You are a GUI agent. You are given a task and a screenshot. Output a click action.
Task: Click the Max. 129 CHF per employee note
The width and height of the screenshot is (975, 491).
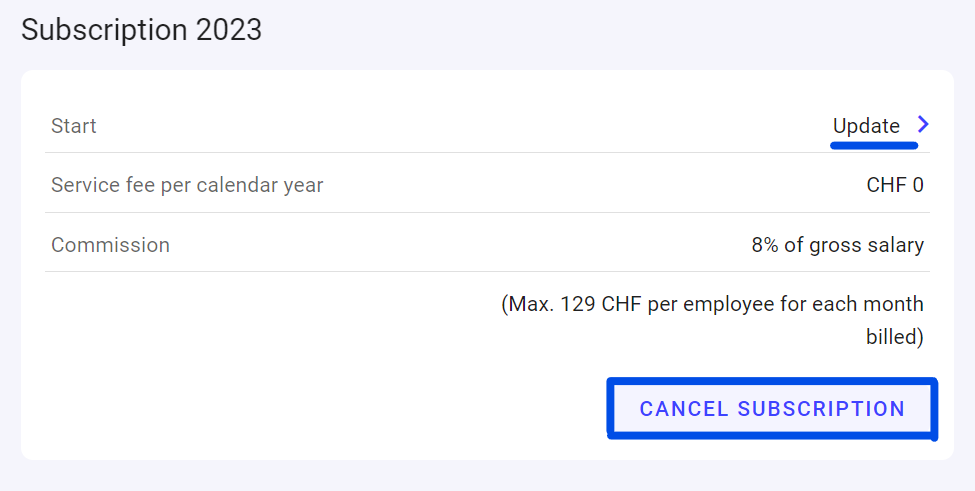pyautogui.click(x=712, y=304)
